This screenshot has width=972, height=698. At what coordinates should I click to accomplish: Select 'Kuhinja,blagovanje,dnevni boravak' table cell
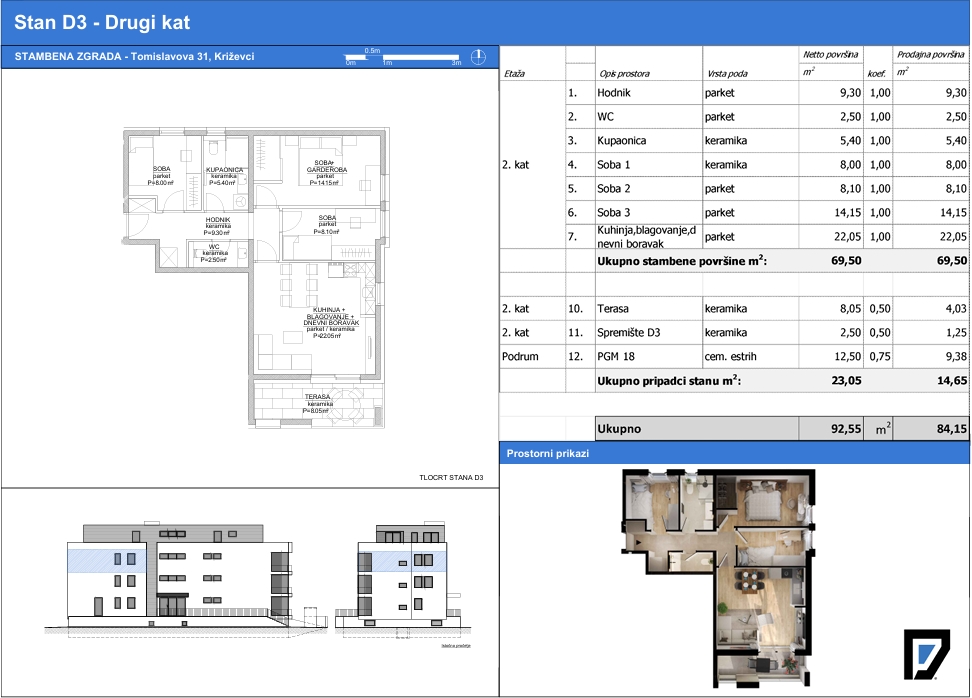point(648,237)
